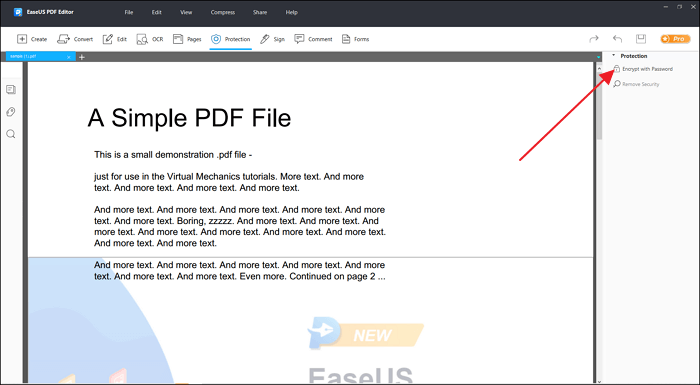The width and height of the screenshot is (700, 385).
Task: Collapse the Protection panel section
Action: point(613,55)
